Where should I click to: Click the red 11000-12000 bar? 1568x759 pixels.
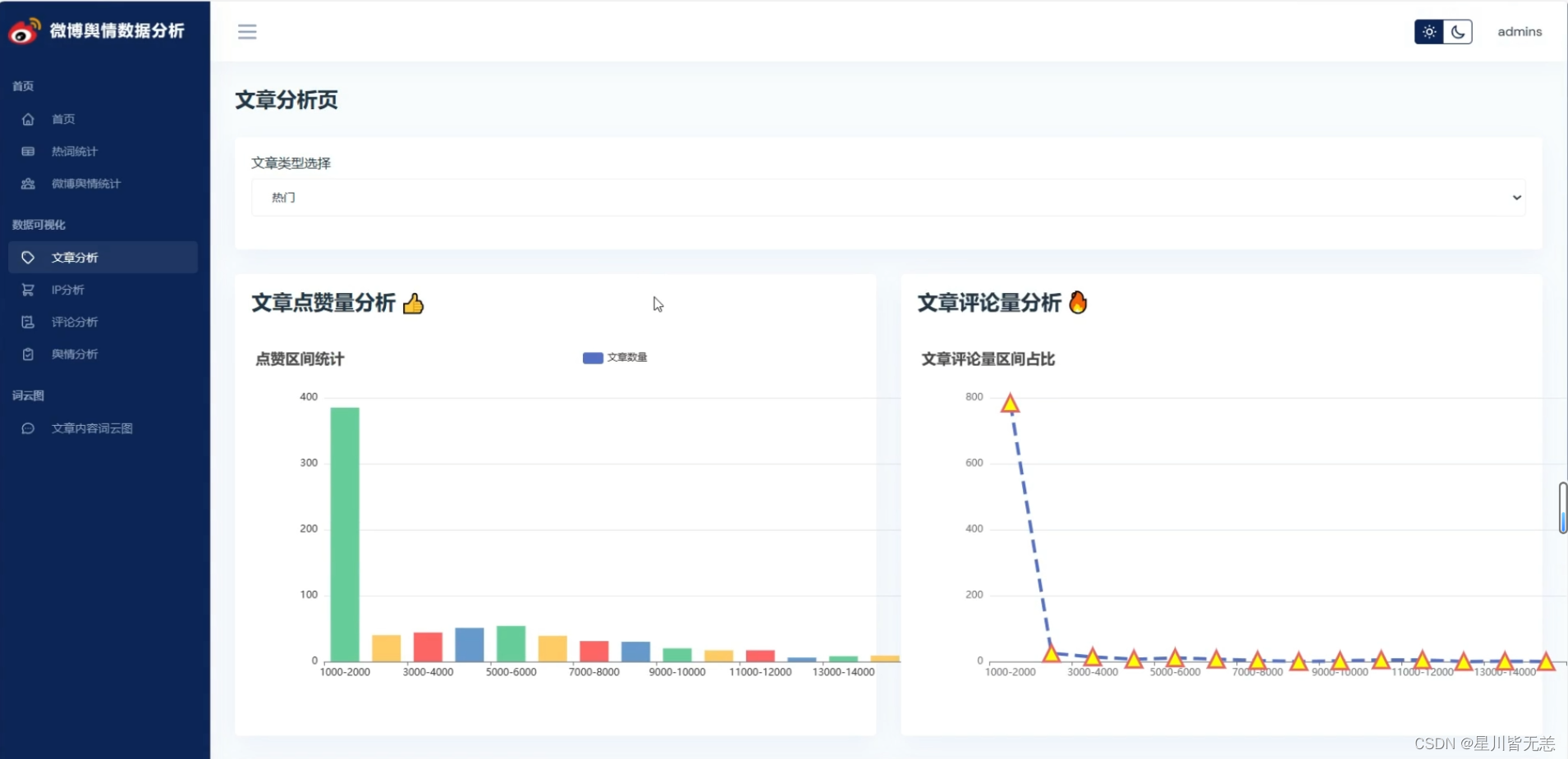[x=760, y=656]
